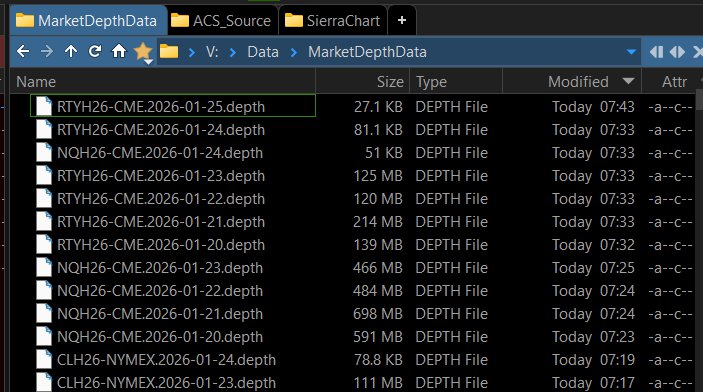The width and height of the screenshot is (703, 392).
Task: Select NQH26-CME.2026-01-21.depth file
Action: tap(160, 314)
